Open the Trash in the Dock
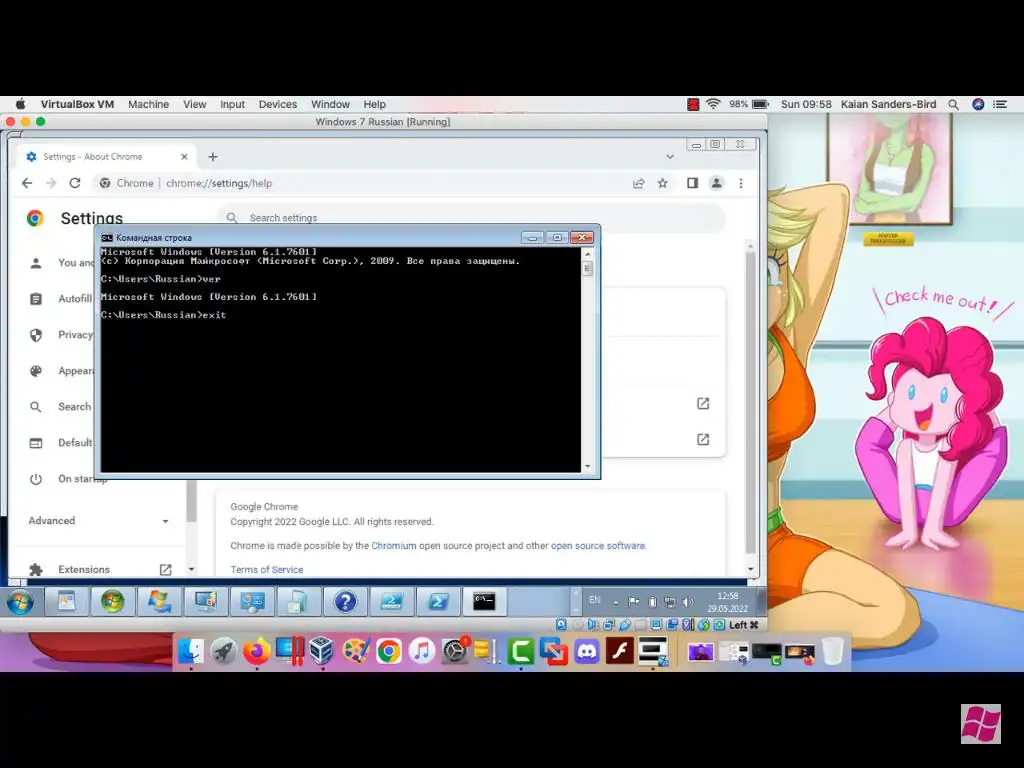The width and height of the screenshot is (1024, 768). (x=833, y=651)
